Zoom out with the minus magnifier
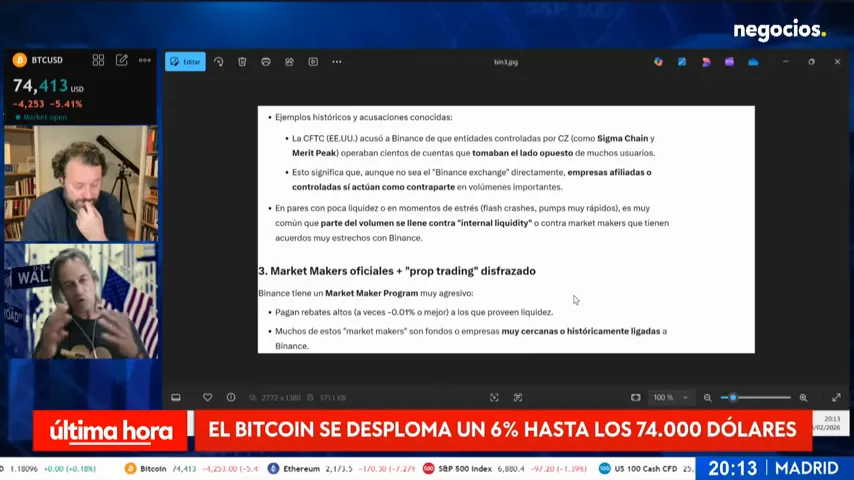Viewport: 854px width, 480px height. 707,398
